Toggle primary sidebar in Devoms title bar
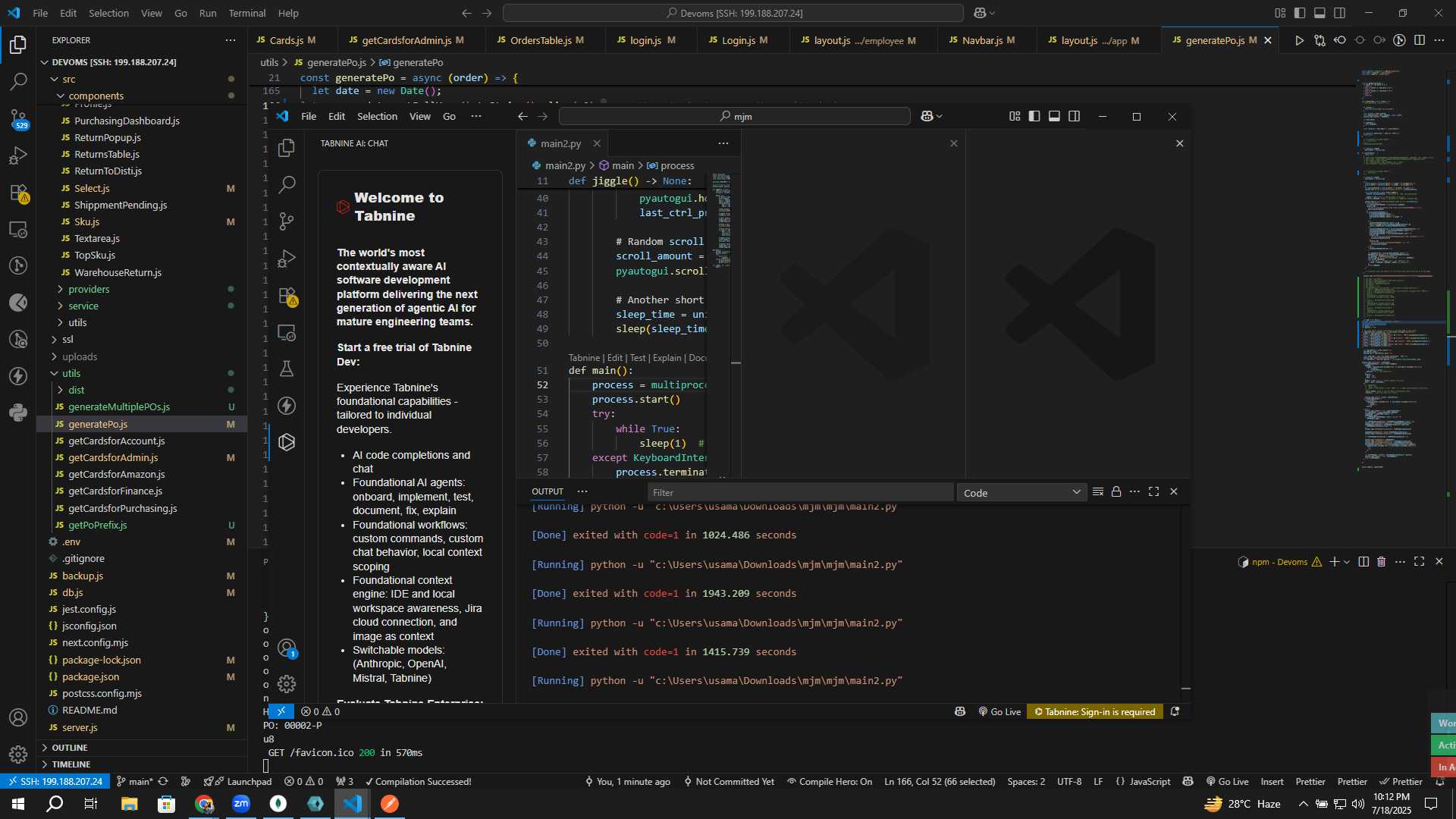The width and height of the screenshot is (1456, 819). point(1300,13)
